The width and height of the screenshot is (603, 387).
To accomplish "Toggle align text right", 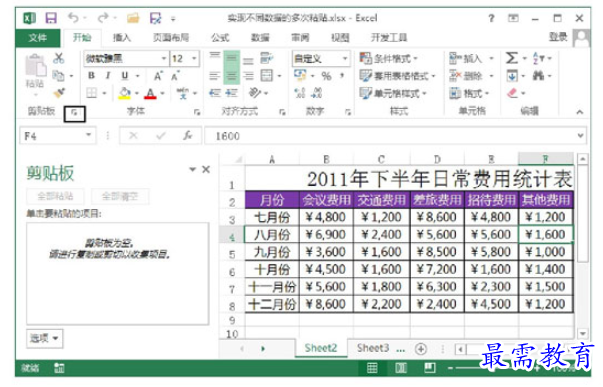I will pyautogui.click(x=249, y=76).
